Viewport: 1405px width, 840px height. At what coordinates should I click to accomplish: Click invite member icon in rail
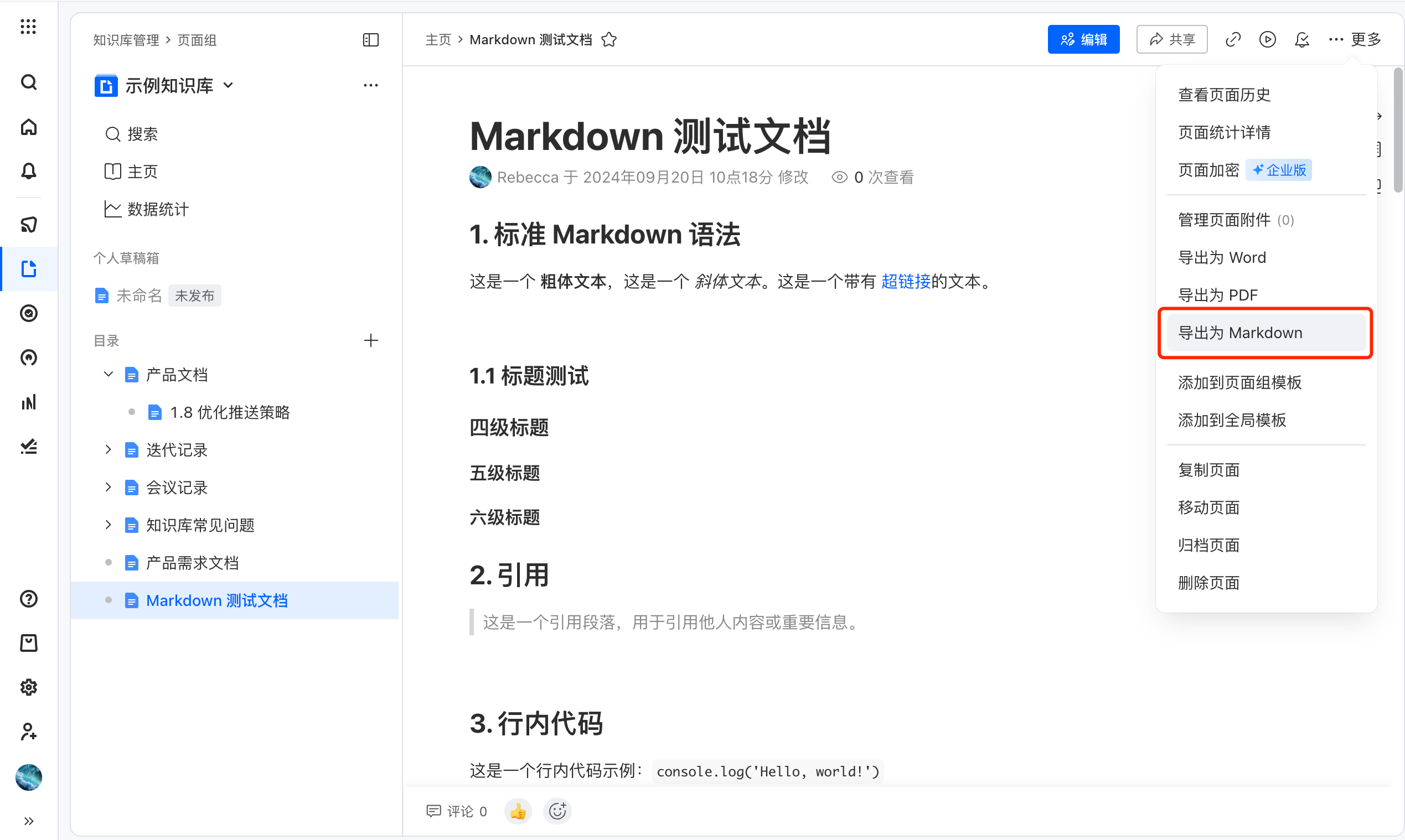click(x=28, y=732)
